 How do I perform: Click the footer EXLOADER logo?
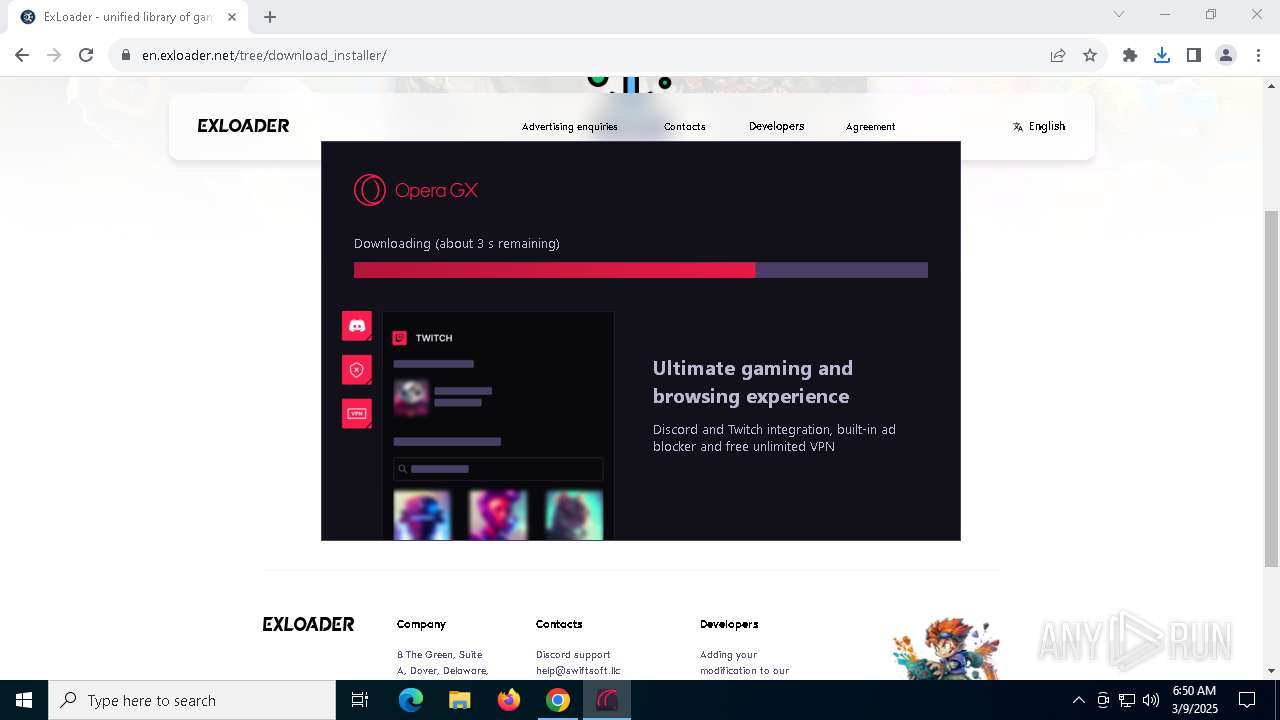pos(308,624)
